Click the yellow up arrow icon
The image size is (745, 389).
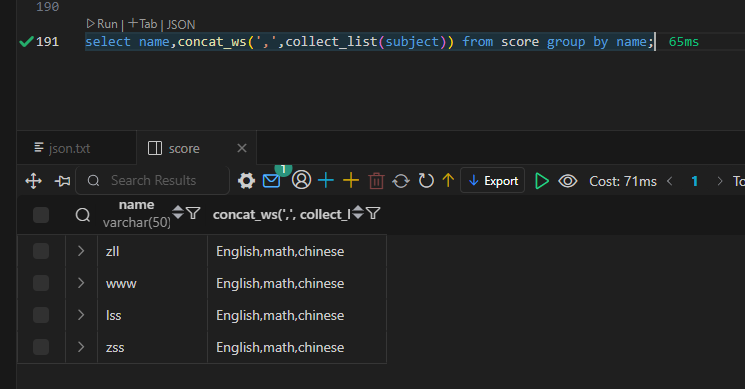[448, 180]
